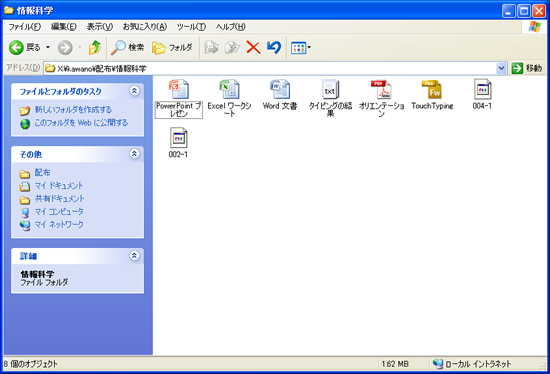Go up one folder level
Viewport: 550px width, 374px height.
(95, 47)
